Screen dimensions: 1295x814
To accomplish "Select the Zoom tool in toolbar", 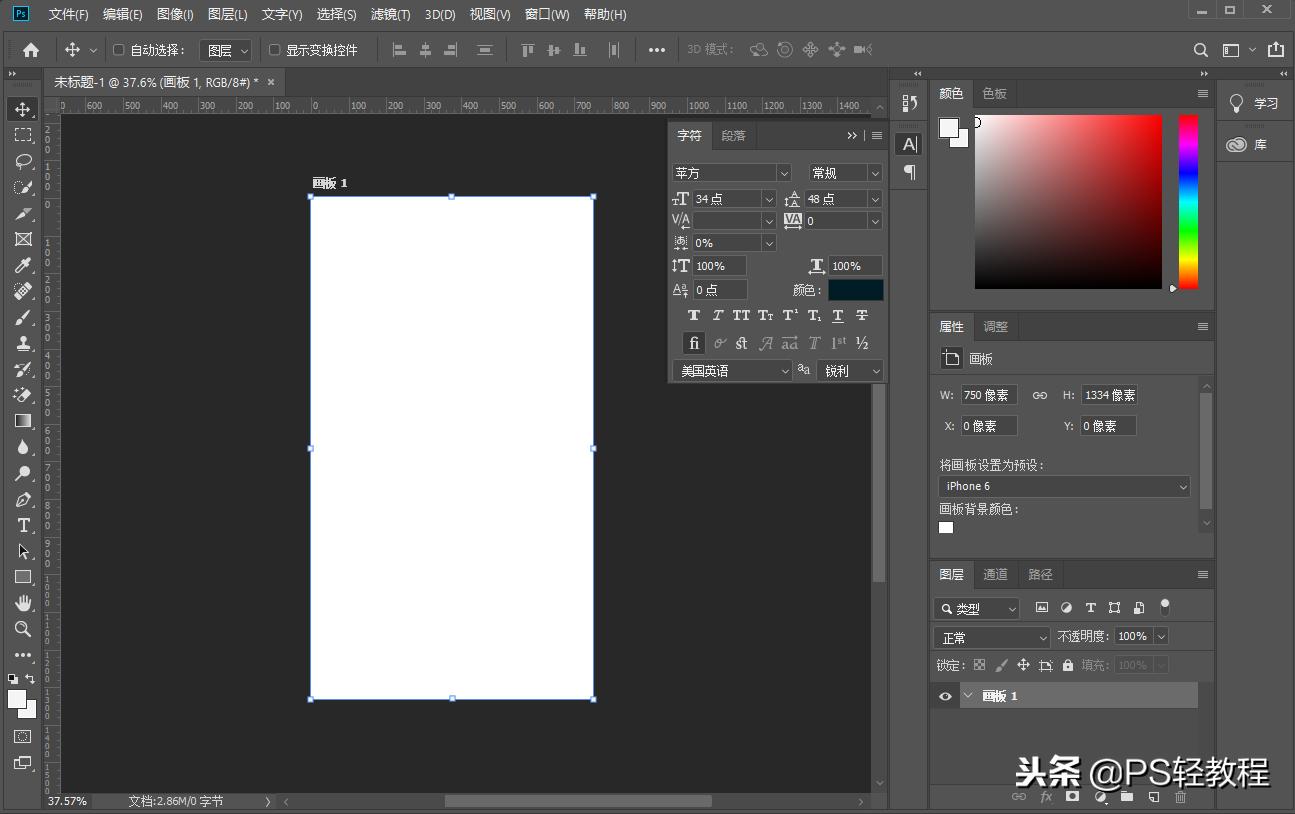I will 23,629.
